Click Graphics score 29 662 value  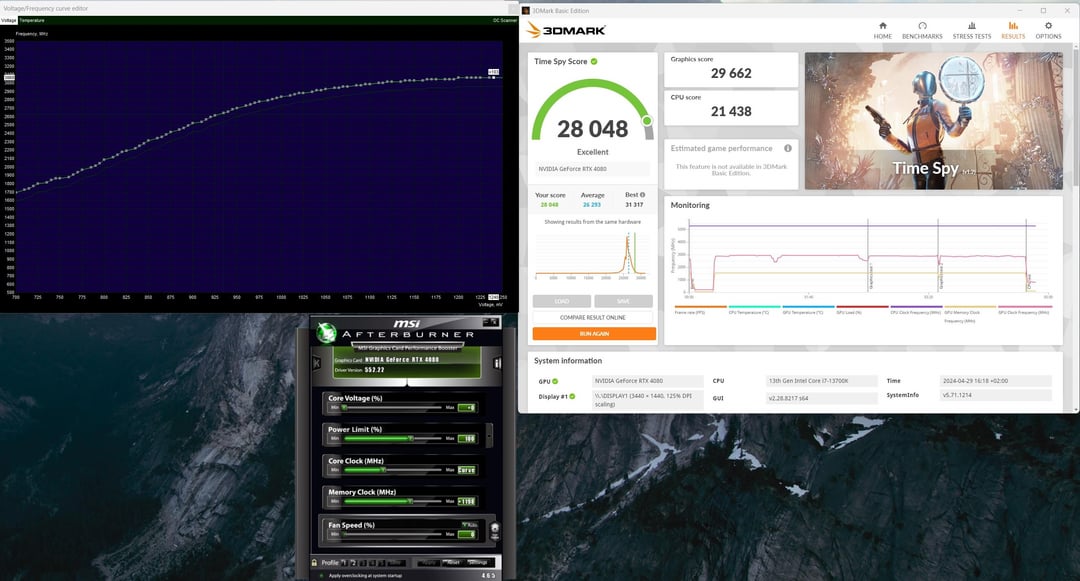pyautogui.click(x=731, y=73)
